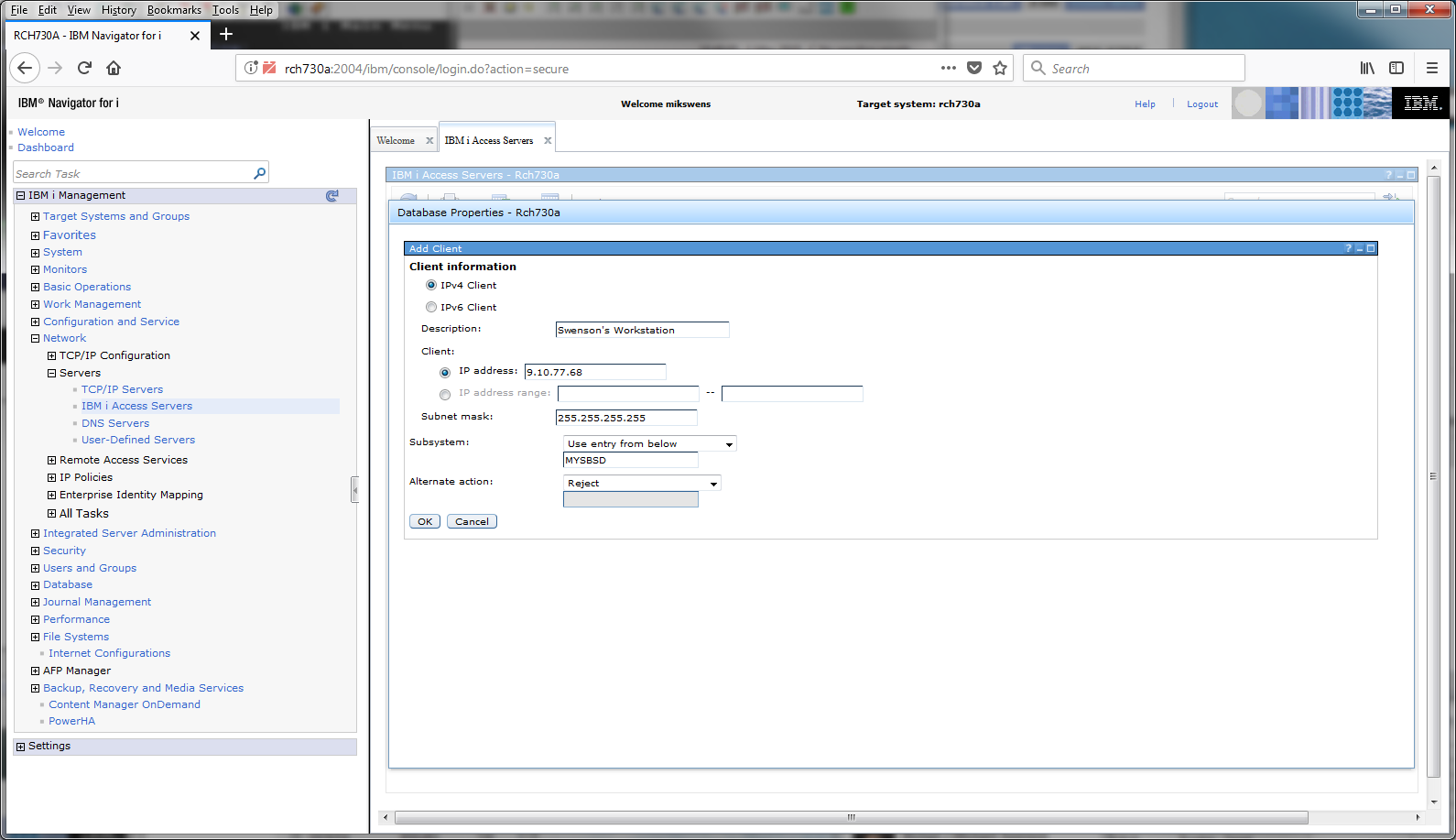Viewport: 1456px width, 840px height.
Task: Select the IPv4 Client radio button
Action: pos(431,285)
